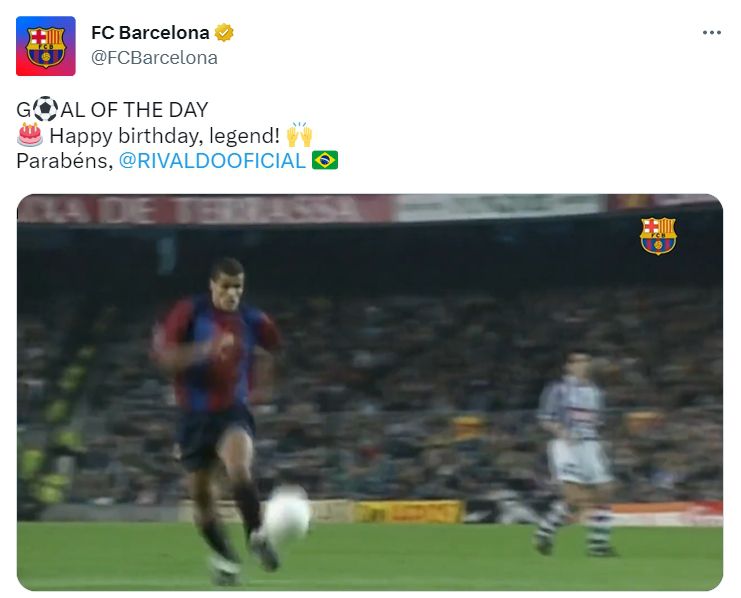Click the GOAL OF THE DAY text
Viewport: 741px width, 598px height.
click(112, 110)
